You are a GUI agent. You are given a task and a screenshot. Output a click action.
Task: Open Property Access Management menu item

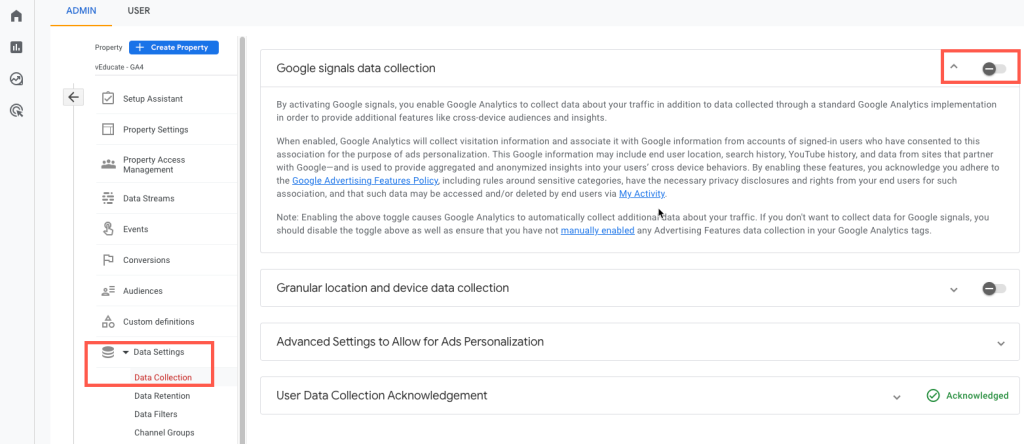pyautogui.click(x=154, y=165)
